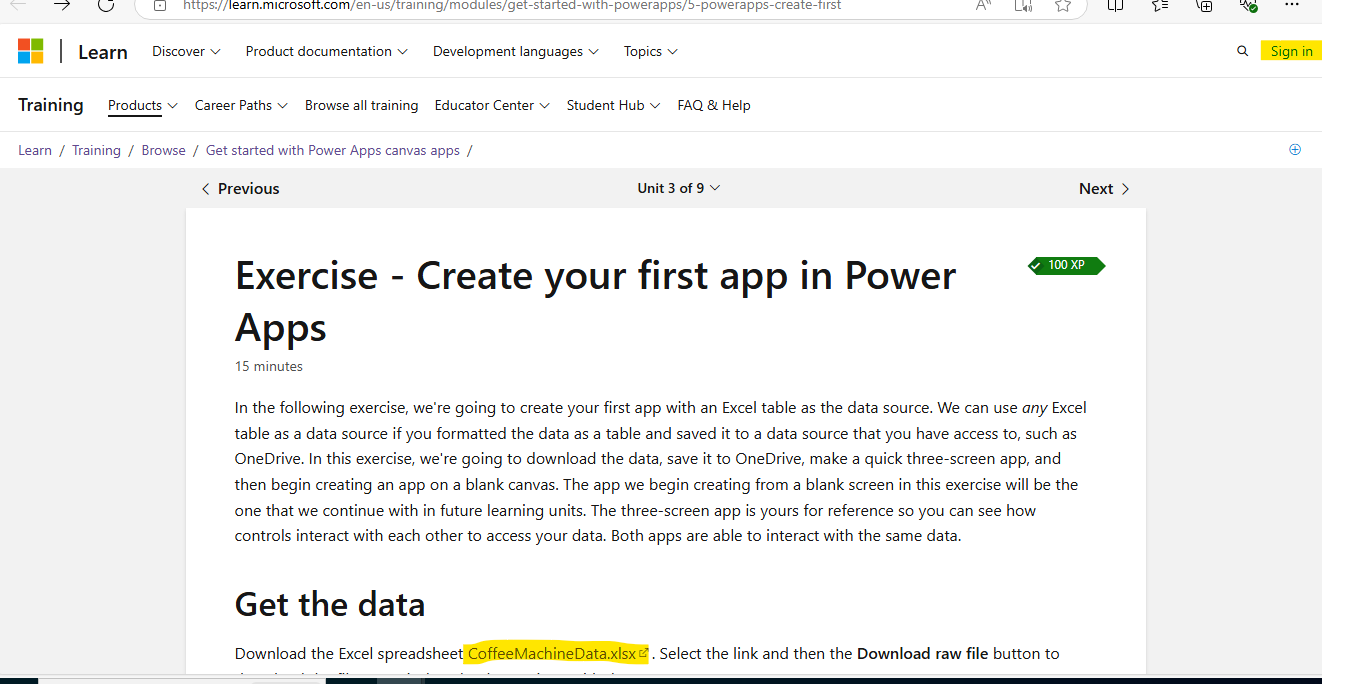
Task: Expand the Topics dropdown
Action: [x=651, y=51]
